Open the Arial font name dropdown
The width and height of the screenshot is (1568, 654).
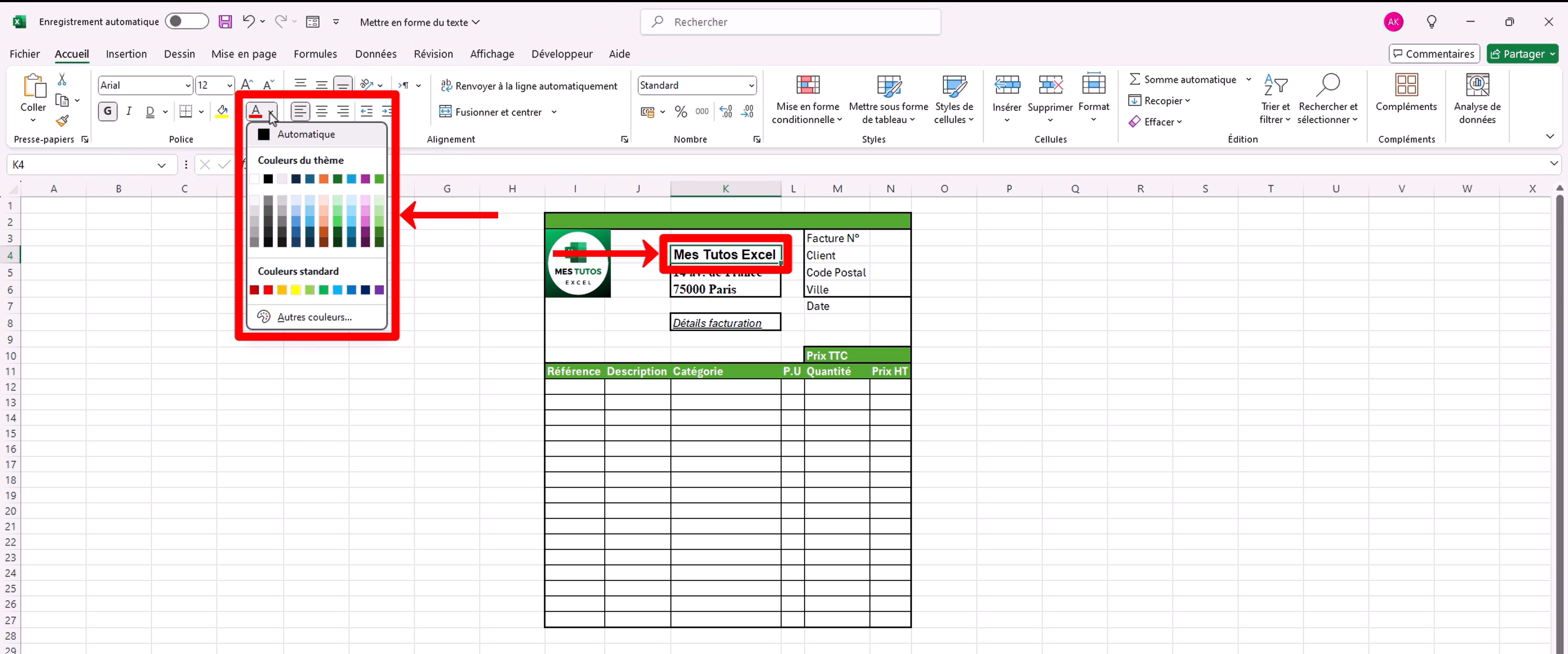pos(187,86)
